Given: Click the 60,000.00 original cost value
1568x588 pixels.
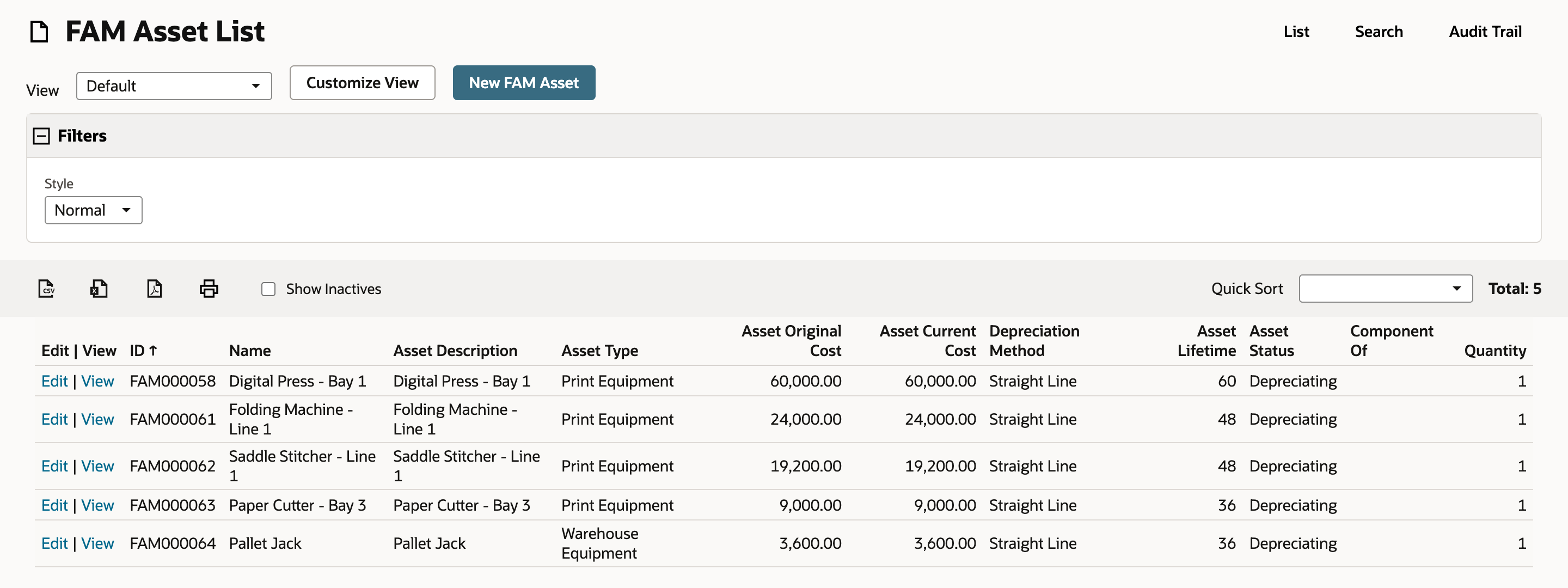Looking at the screenshot, I should pyautogui.click(x=805, y=381).
